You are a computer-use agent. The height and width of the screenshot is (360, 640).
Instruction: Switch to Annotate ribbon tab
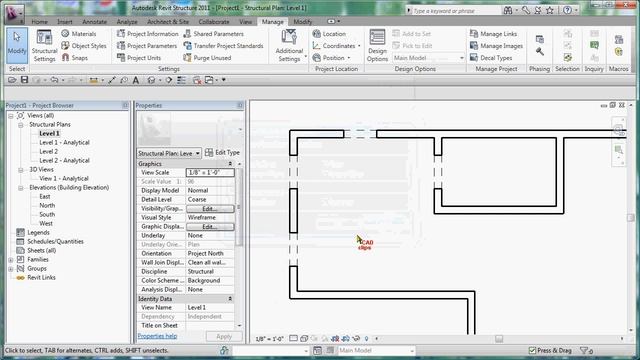pyautogui.click(x=94, y=22)
